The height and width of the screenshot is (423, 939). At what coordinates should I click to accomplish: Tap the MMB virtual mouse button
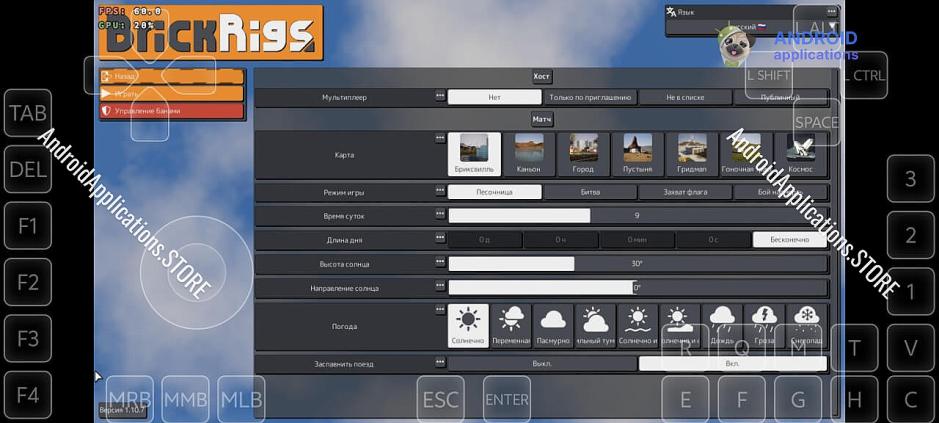pyautogui.click(x=186, y=400)
